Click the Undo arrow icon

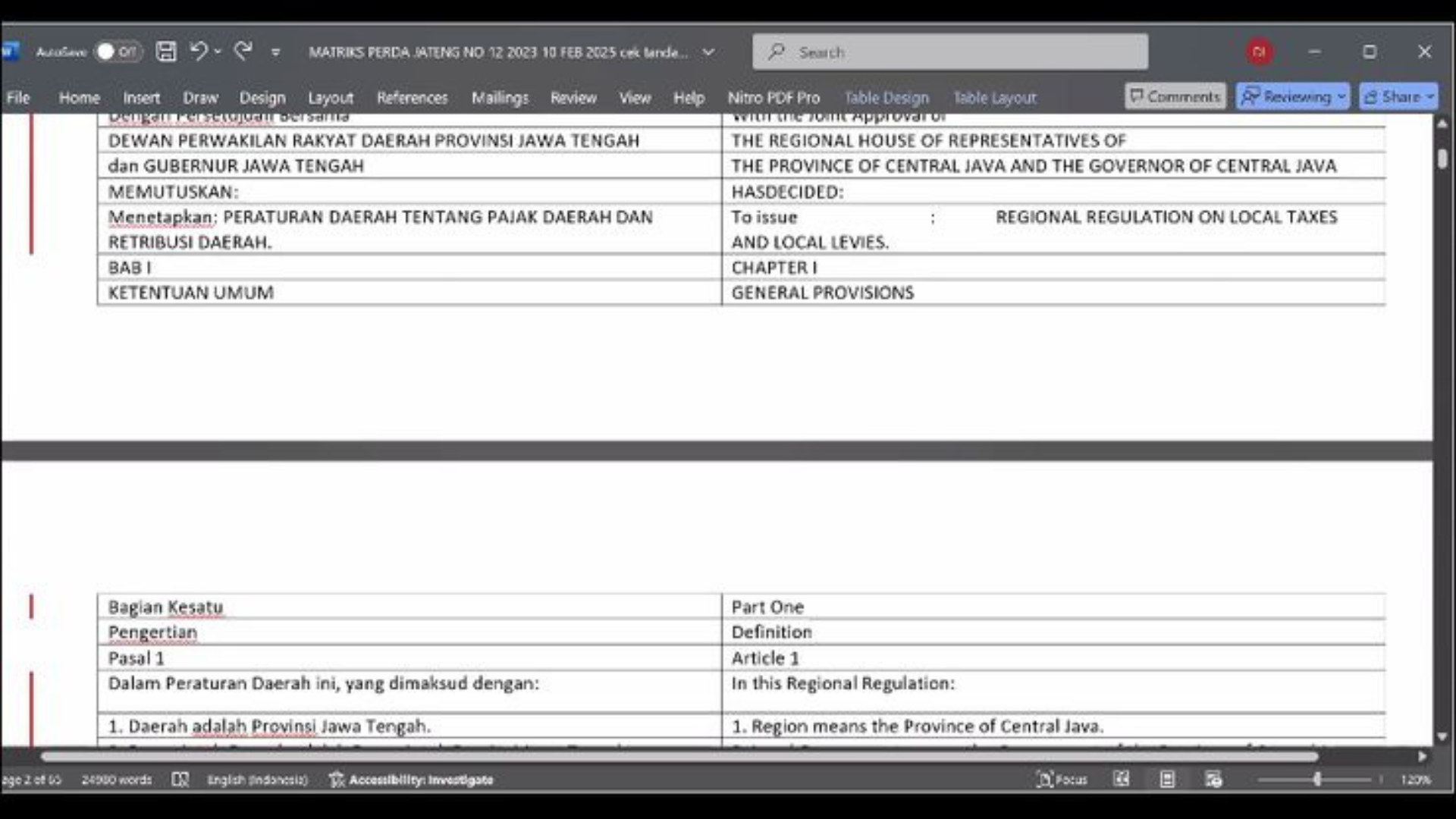click(x=198, y=52)
